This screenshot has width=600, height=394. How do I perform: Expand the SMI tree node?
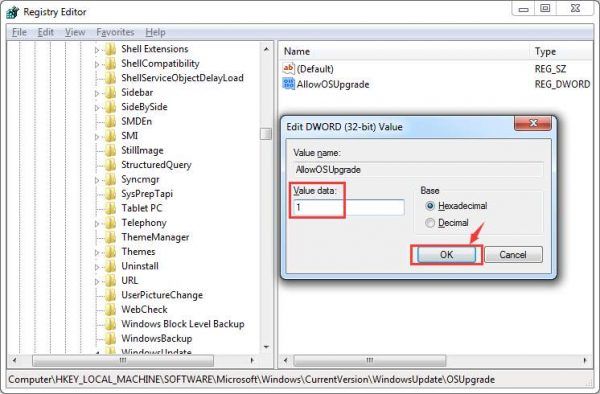click(97, 137)
